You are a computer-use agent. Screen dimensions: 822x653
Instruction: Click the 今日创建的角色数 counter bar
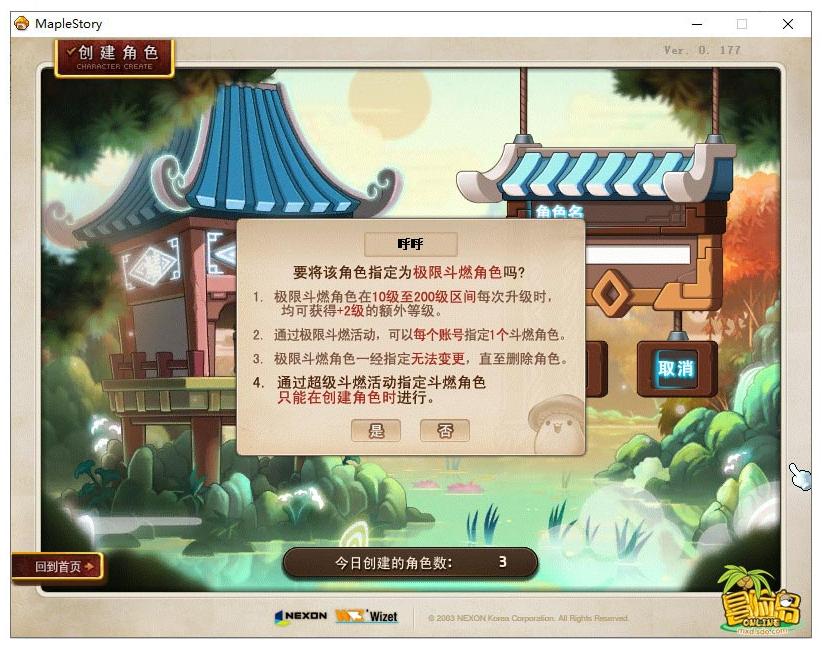coord(410,562)
